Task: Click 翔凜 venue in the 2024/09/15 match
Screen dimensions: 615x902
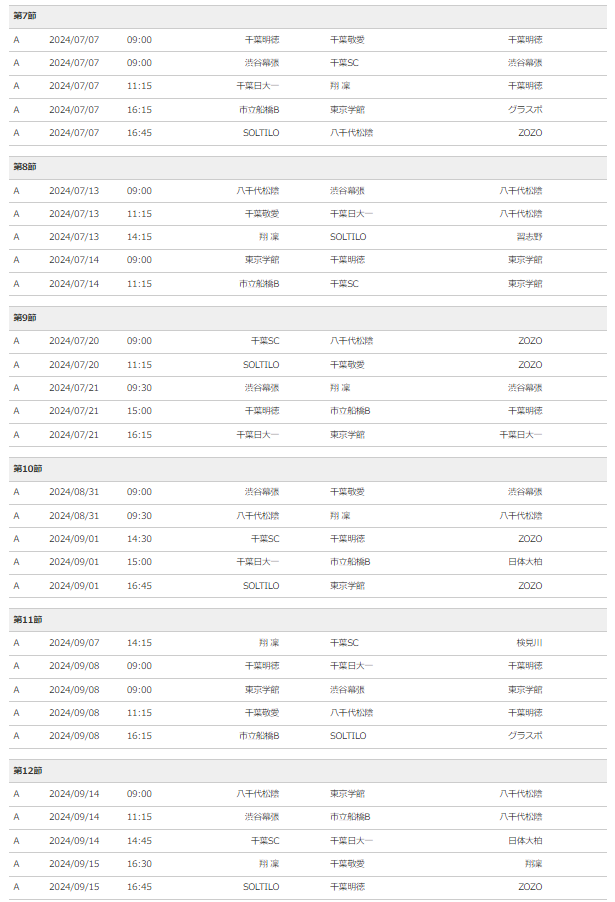Action: click(533, 864)
